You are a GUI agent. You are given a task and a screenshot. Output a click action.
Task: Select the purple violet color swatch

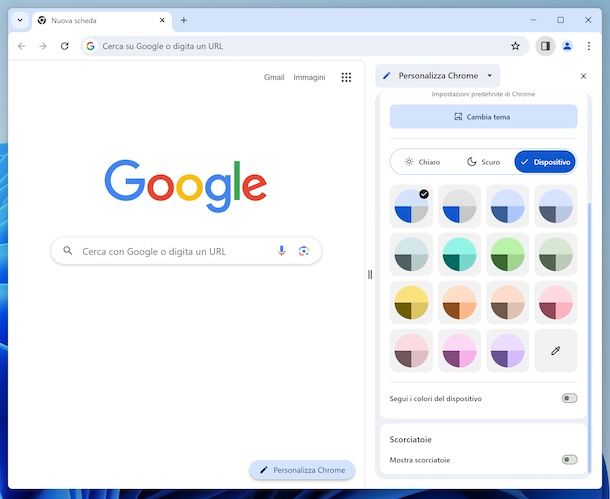507,351
